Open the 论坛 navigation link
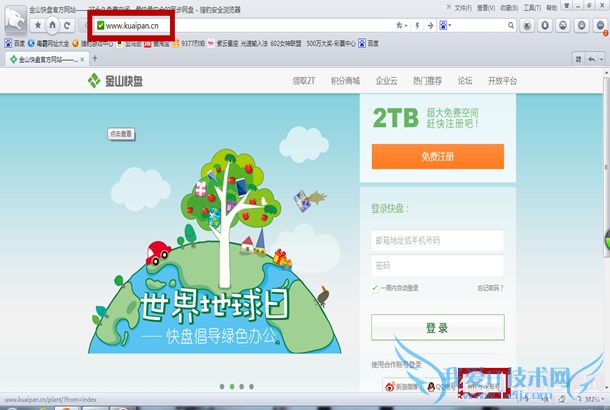 (465, 81)
